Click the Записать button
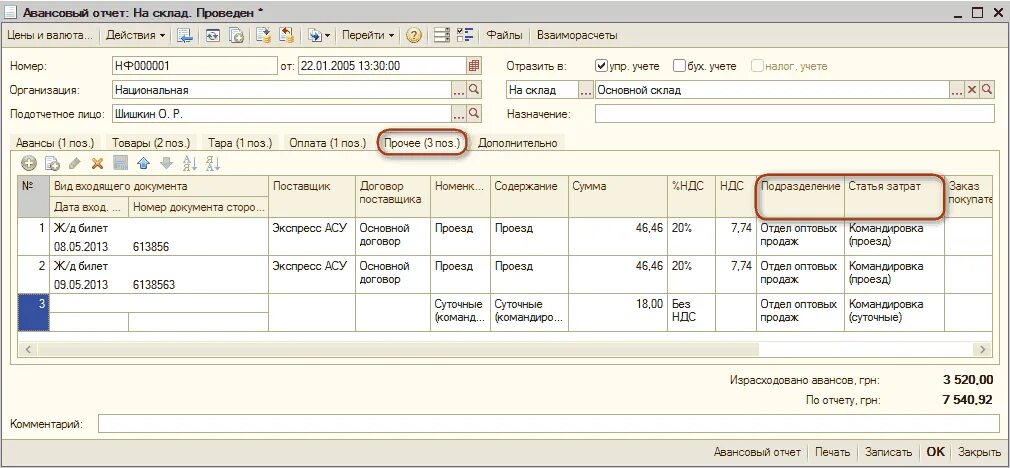The image size is (1010, 468). 888,452
